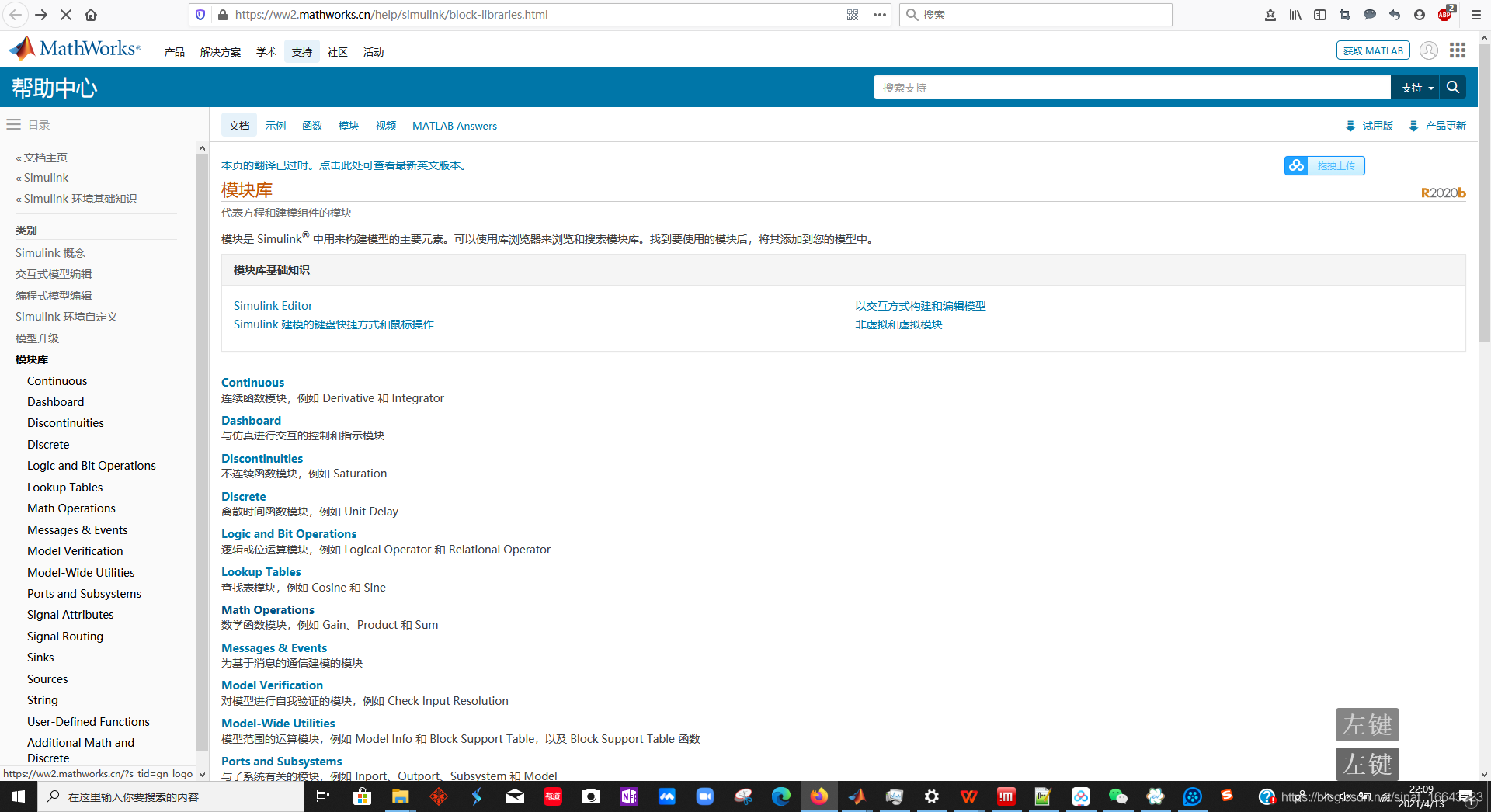Open MATLAB from the taskbar
The height and width of the screenshot is (812, 1491).
point(857,796)
